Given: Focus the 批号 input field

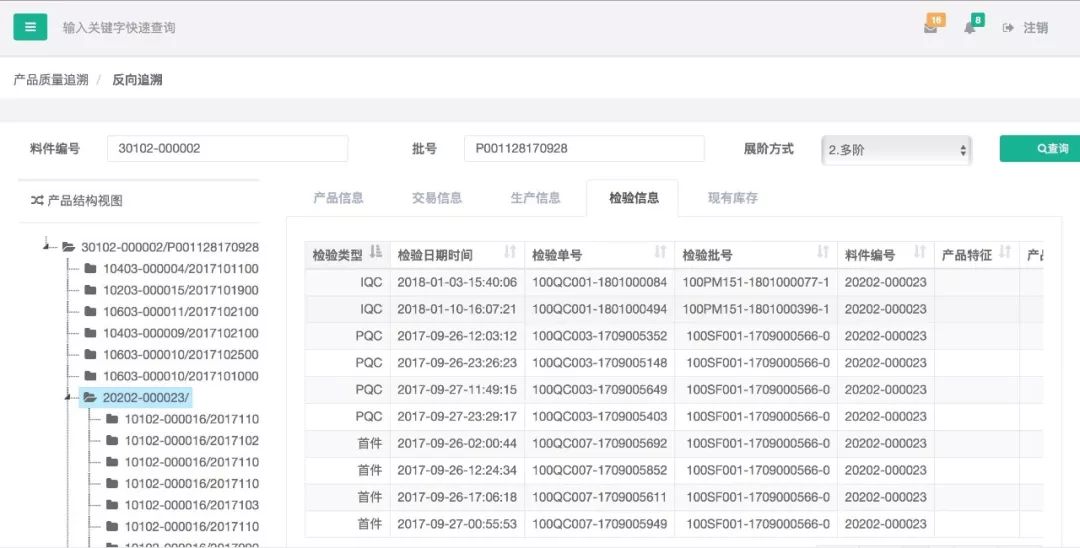Looking at the screenshot, I should (x=584, y=149).
